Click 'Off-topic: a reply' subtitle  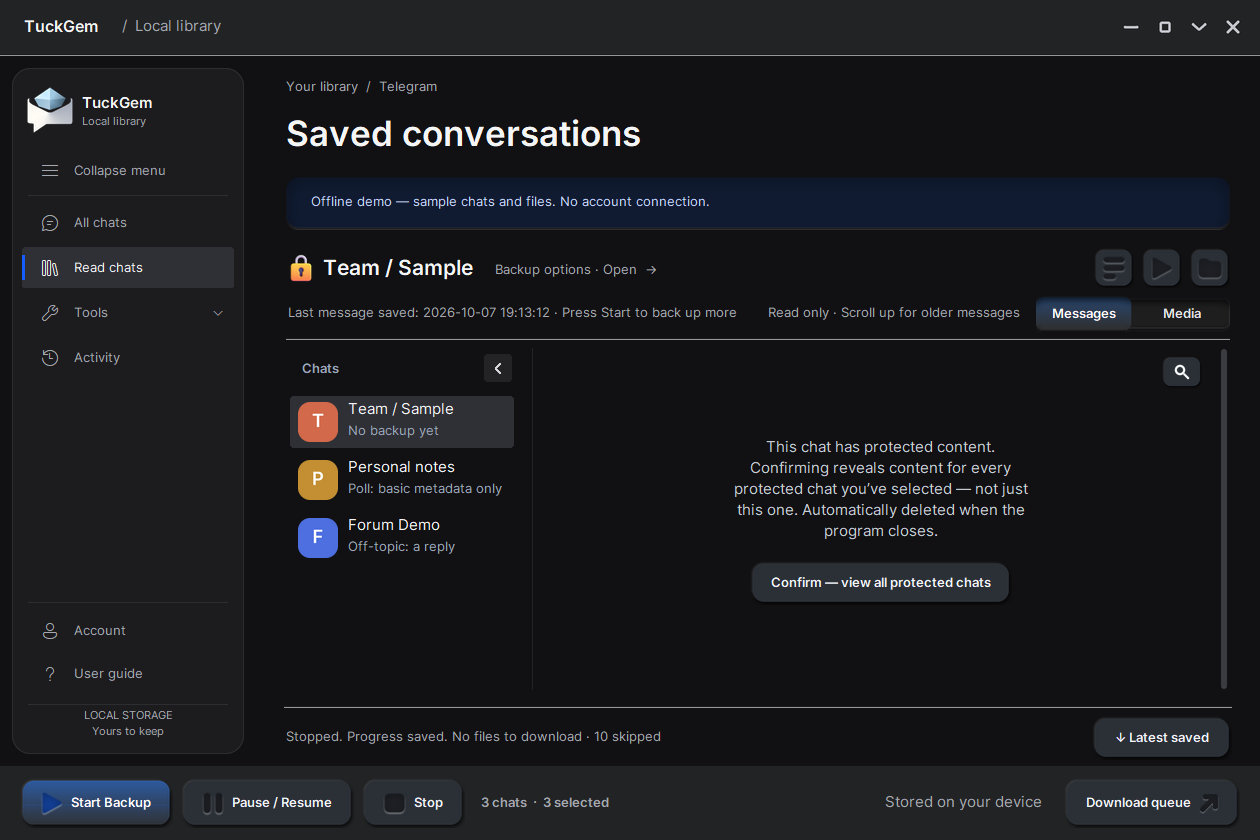[x=401, y=547]
